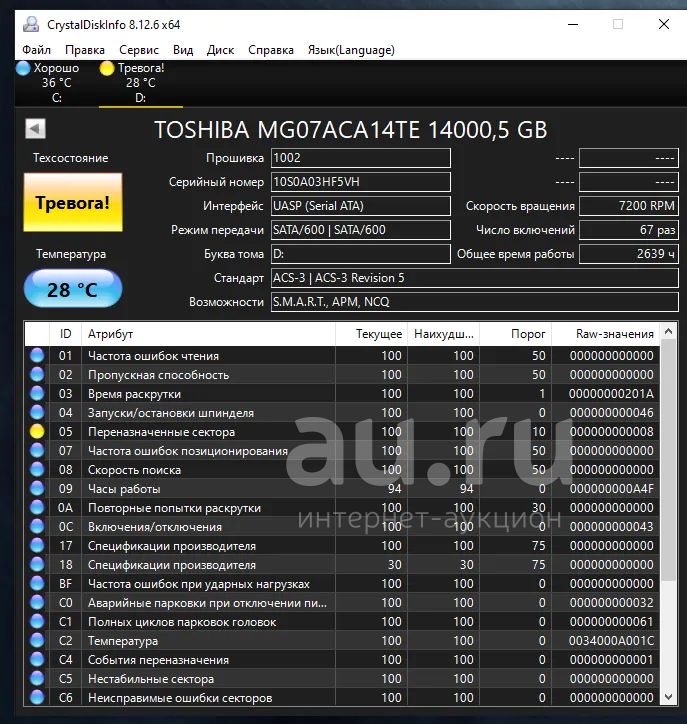Viewport: 687px width, 724px height.
Task: Select the Запуски/остановки шпинделя row
Action: [342, 412]
